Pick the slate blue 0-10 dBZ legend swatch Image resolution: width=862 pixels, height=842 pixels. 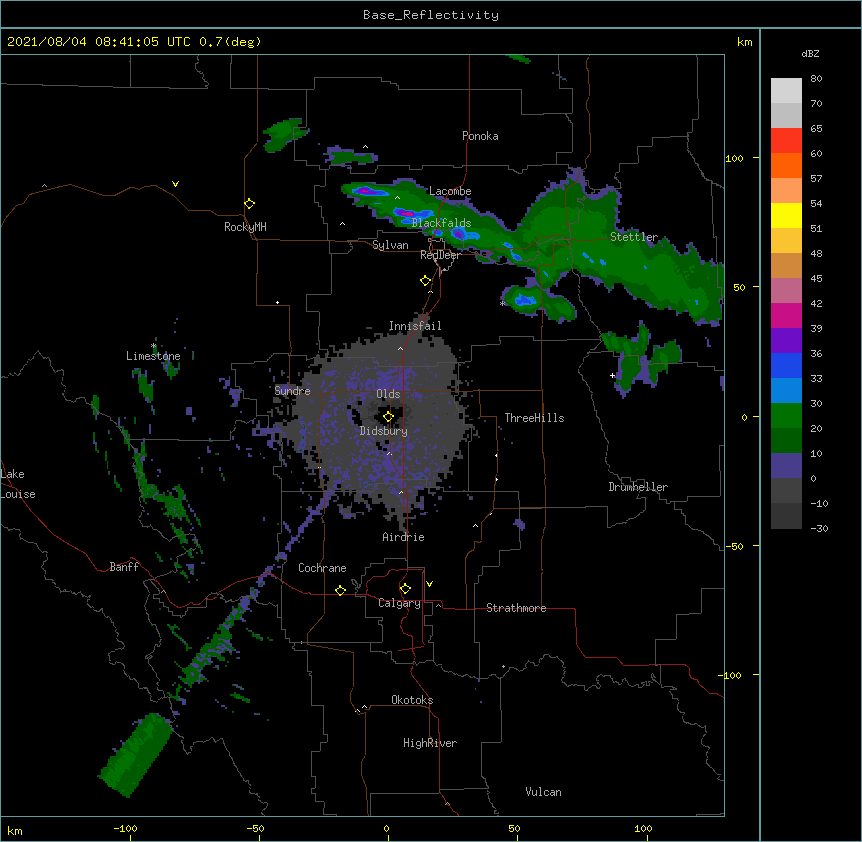(x=786, y=466)
